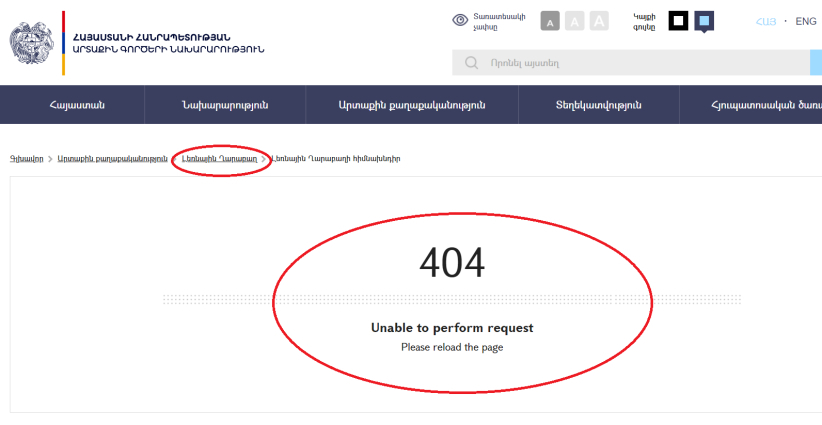822x425 pixels.
Task: Open the Հայաստան menu
Action: [76, 105]
